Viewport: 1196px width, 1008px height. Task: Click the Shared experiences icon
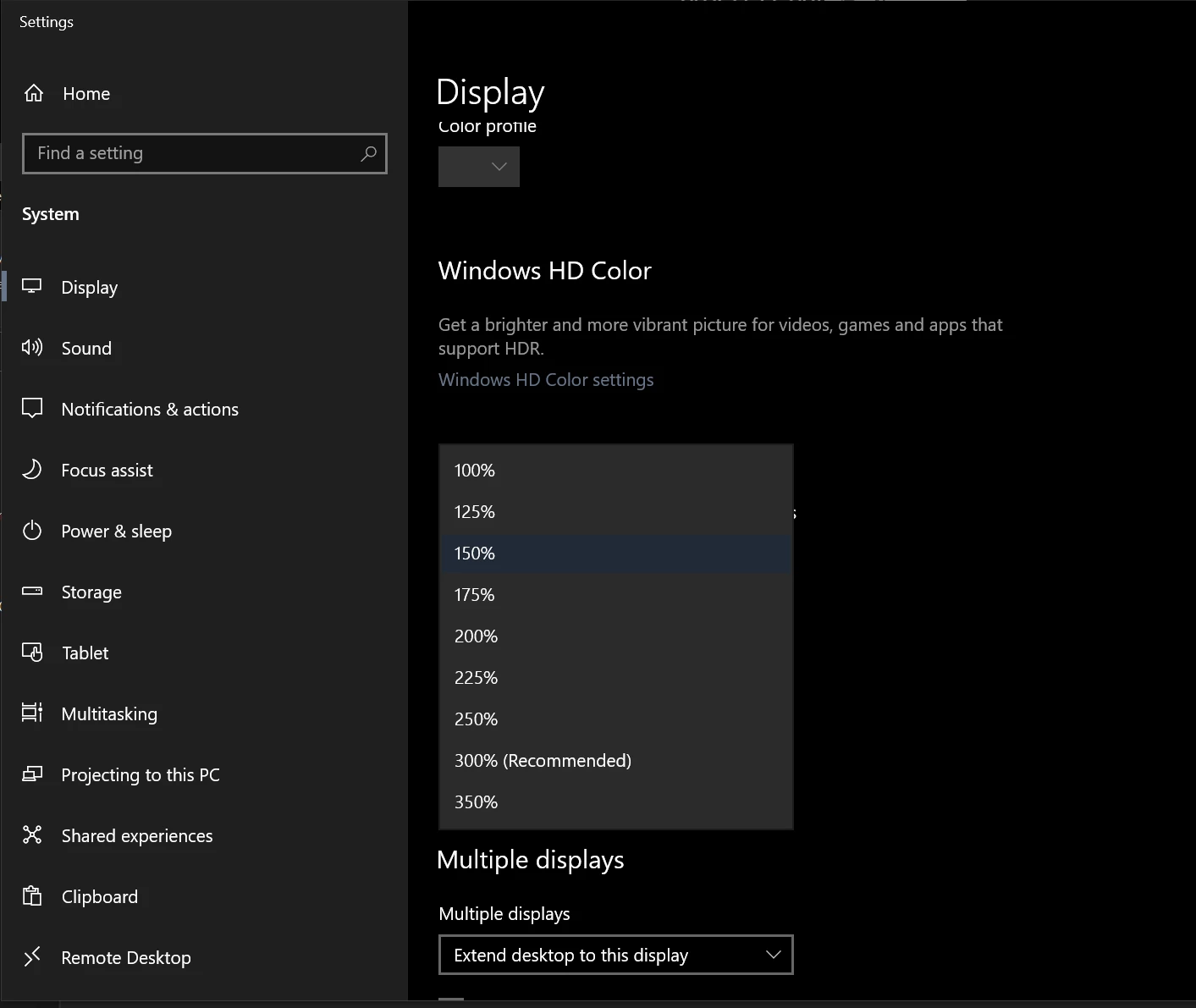(32, 834)
